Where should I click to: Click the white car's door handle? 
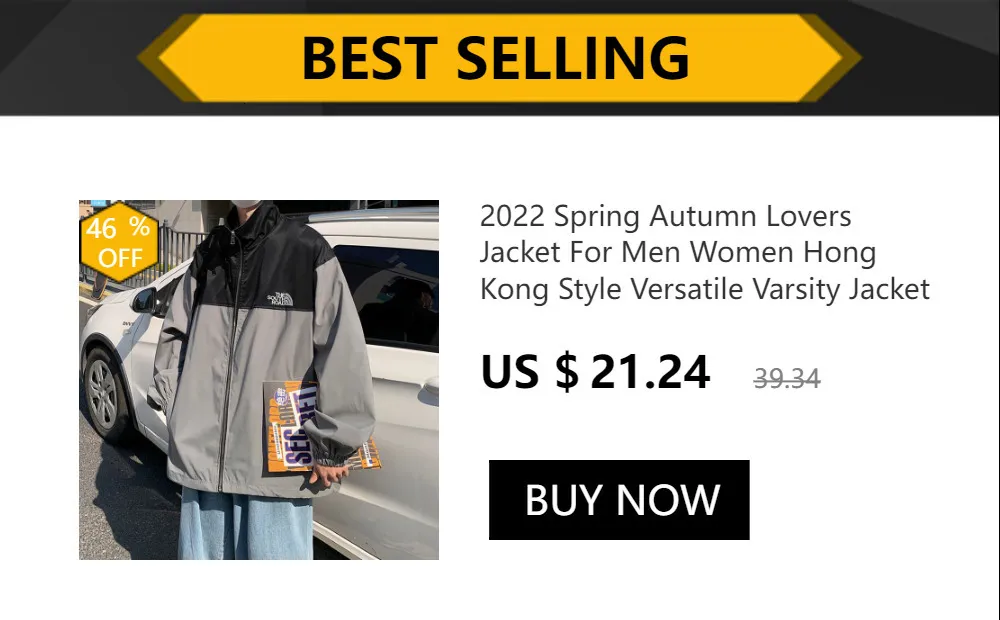coord(430,387)
